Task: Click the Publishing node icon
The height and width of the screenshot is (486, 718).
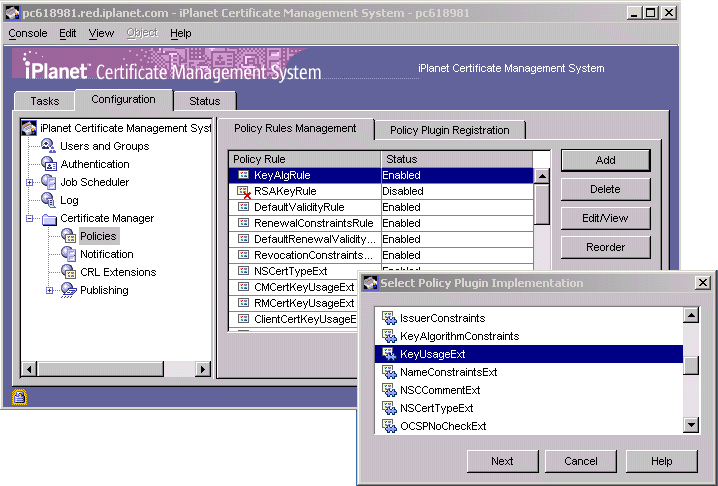Action: [x=69, y=290]
